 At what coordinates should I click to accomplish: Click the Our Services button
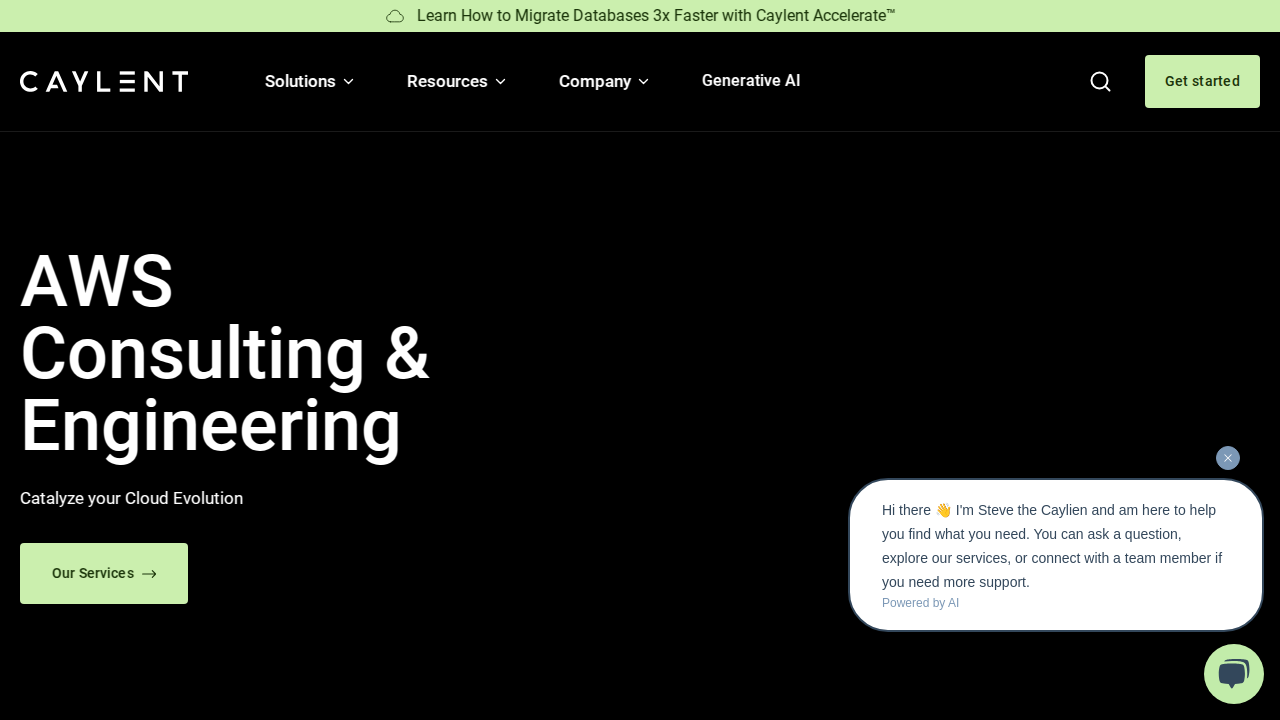[104, 573]
